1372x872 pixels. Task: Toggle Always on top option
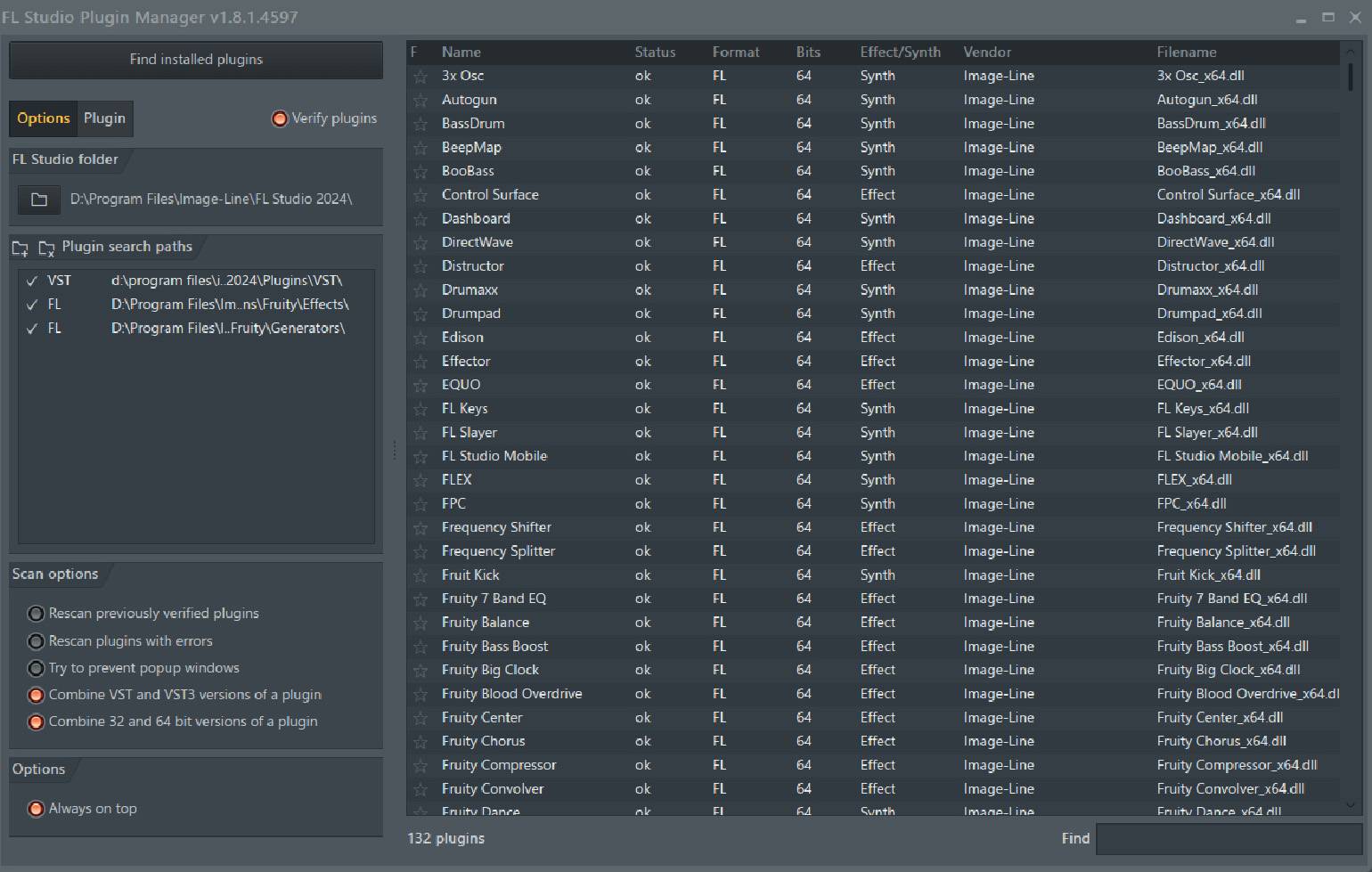36,809
